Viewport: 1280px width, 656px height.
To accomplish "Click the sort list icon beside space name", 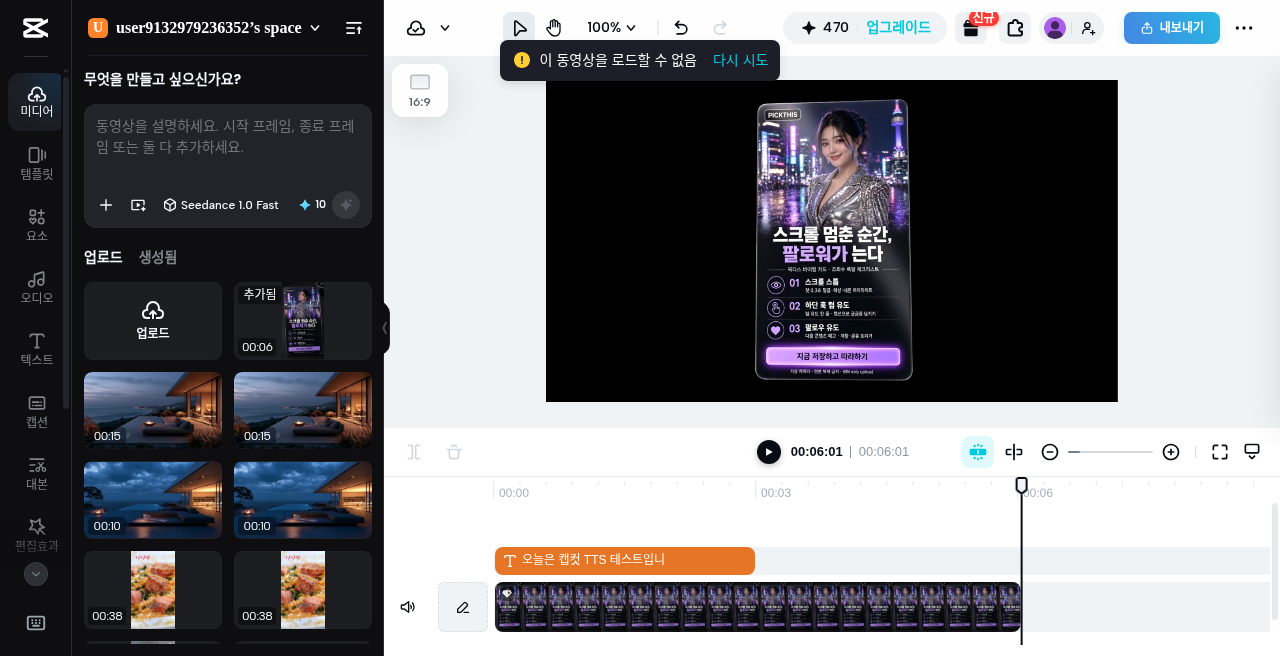I will (x=354, y=28).
